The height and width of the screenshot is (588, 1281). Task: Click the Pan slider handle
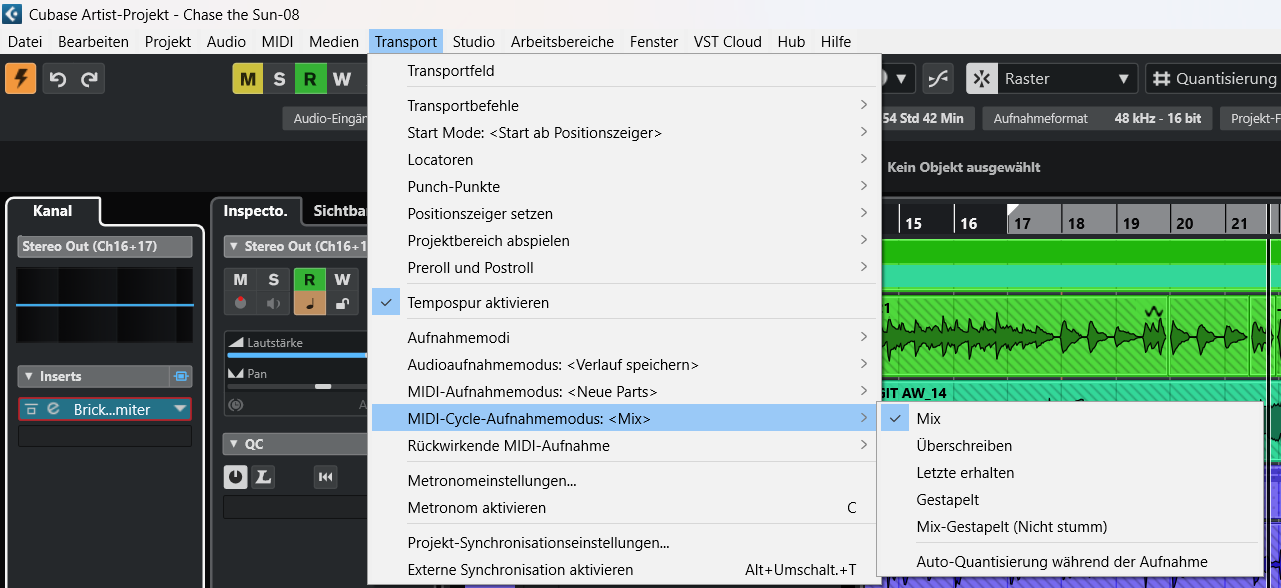click(x=322, y=385)
